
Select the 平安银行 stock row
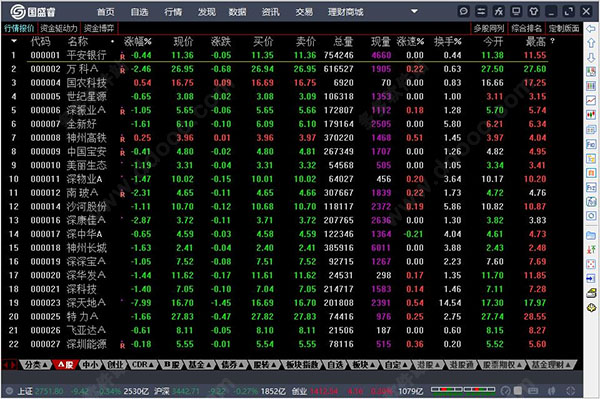(274, 55)
